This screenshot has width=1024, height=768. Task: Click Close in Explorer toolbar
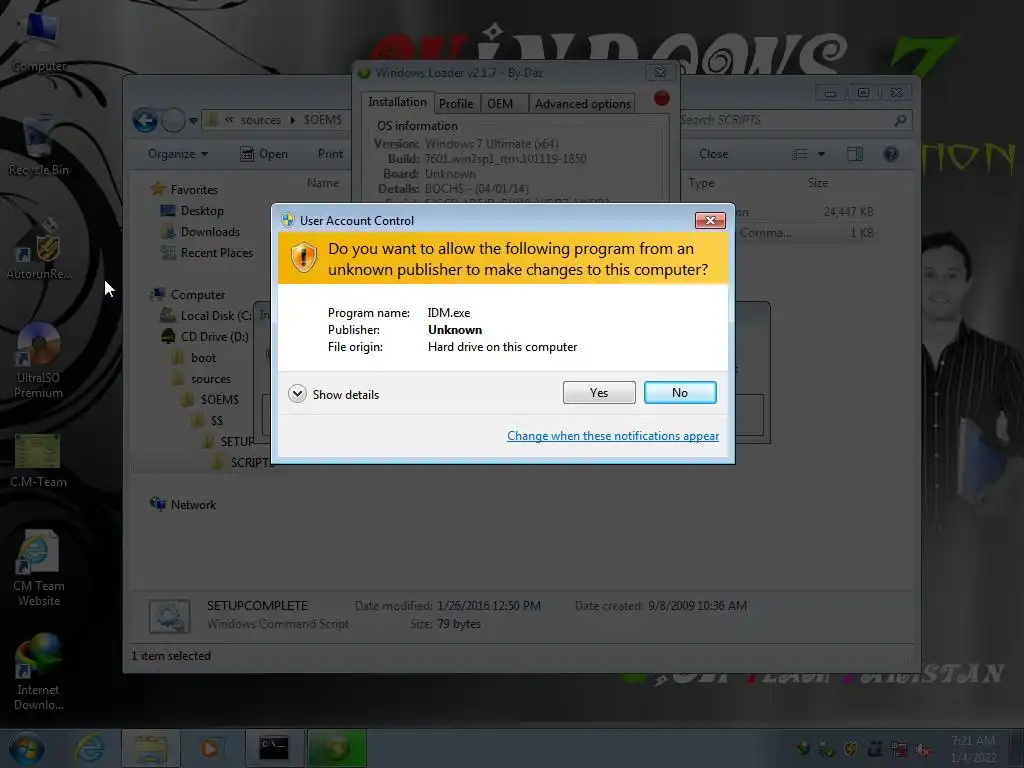pos(713,154)
